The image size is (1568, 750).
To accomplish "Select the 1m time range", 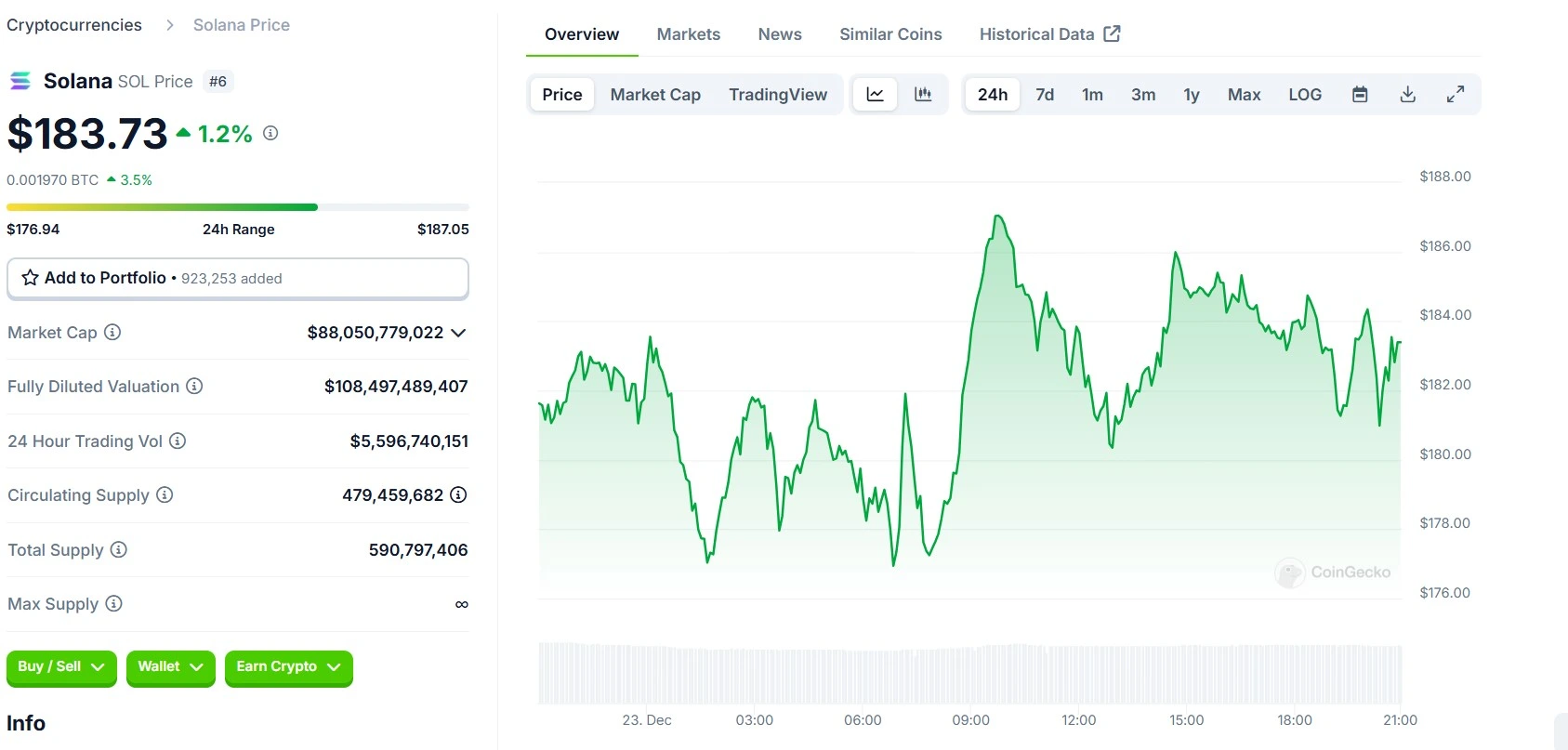I will (x=1092, y=94).
